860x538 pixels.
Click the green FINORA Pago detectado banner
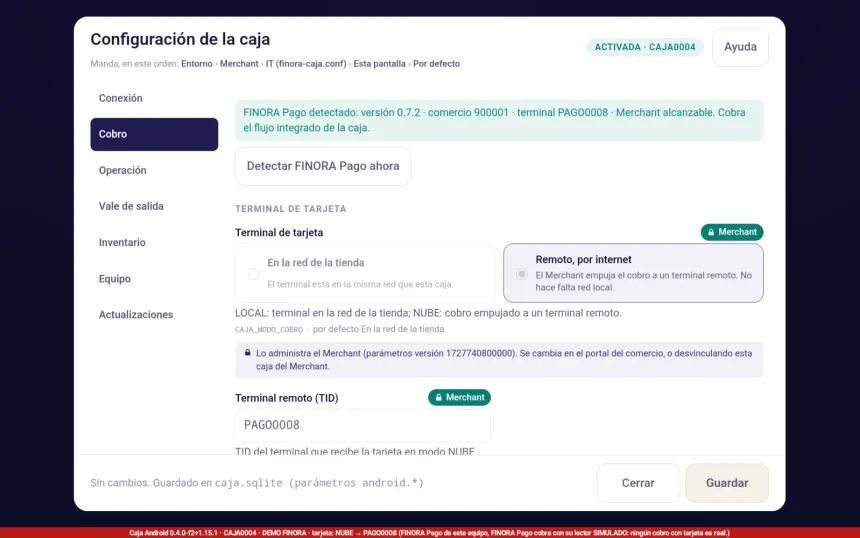click(499, 120)
